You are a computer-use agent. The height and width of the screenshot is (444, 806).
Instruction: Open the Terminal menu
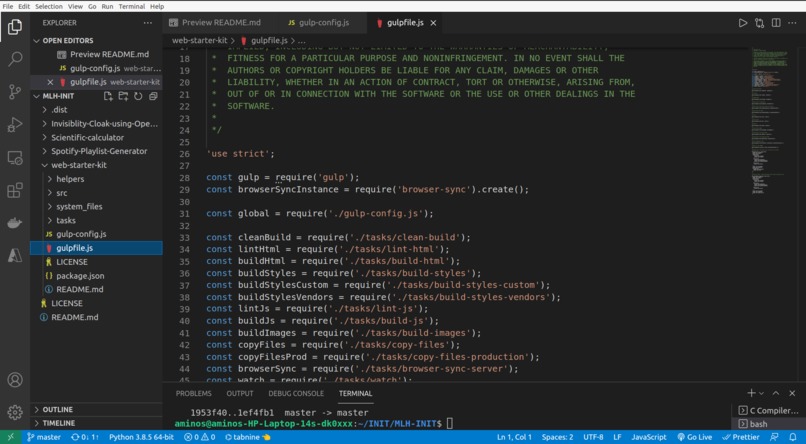tap(132, 6)
